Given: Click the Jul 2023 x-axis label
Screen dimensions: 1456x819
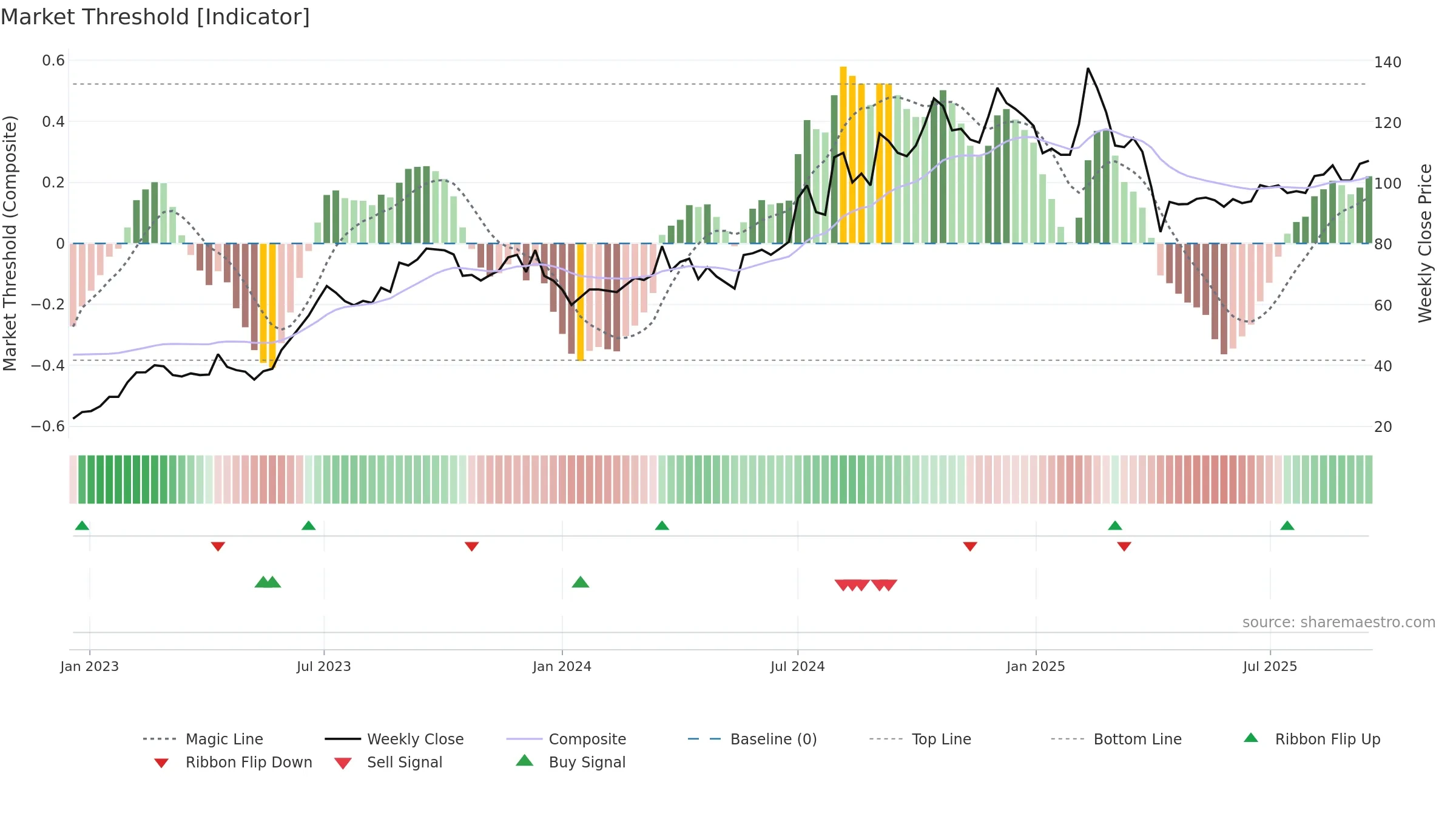Looking at the screenshot, I should pyautogui.click(x=324, y=666).
